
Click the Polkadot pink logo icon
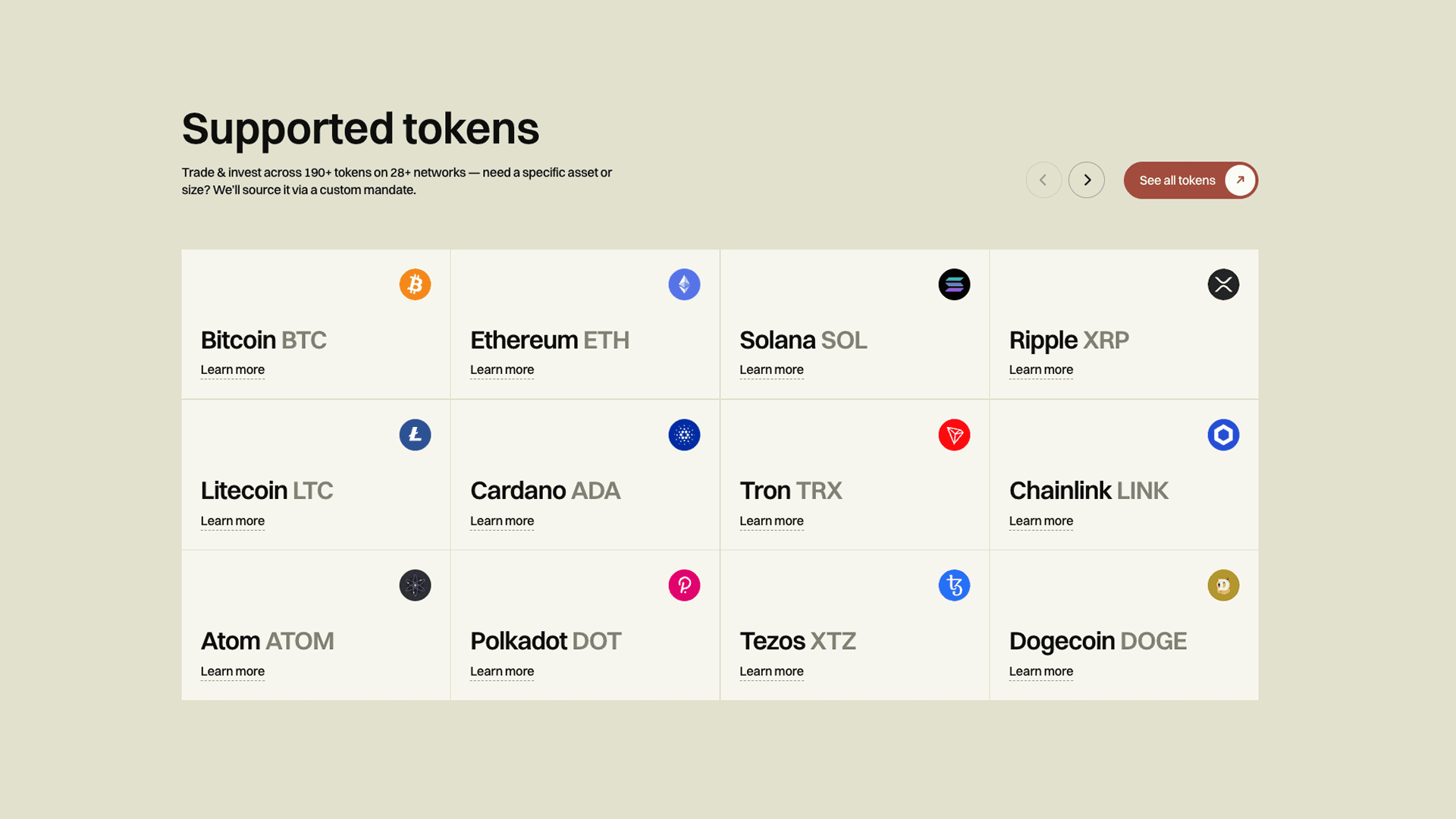click(684, 585)
